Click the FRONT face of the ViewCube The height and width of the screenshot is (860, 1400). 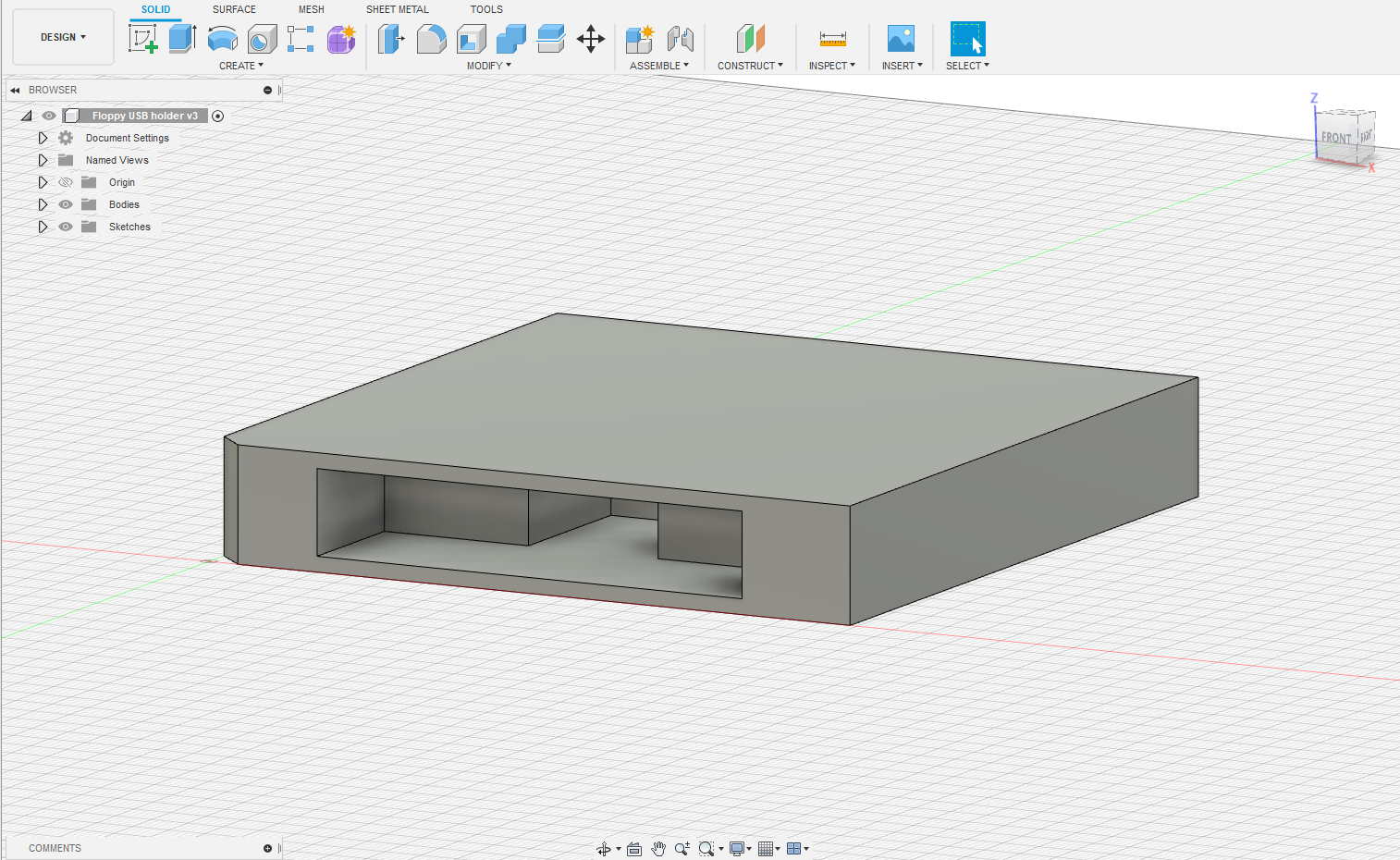tap(1335, 138)
